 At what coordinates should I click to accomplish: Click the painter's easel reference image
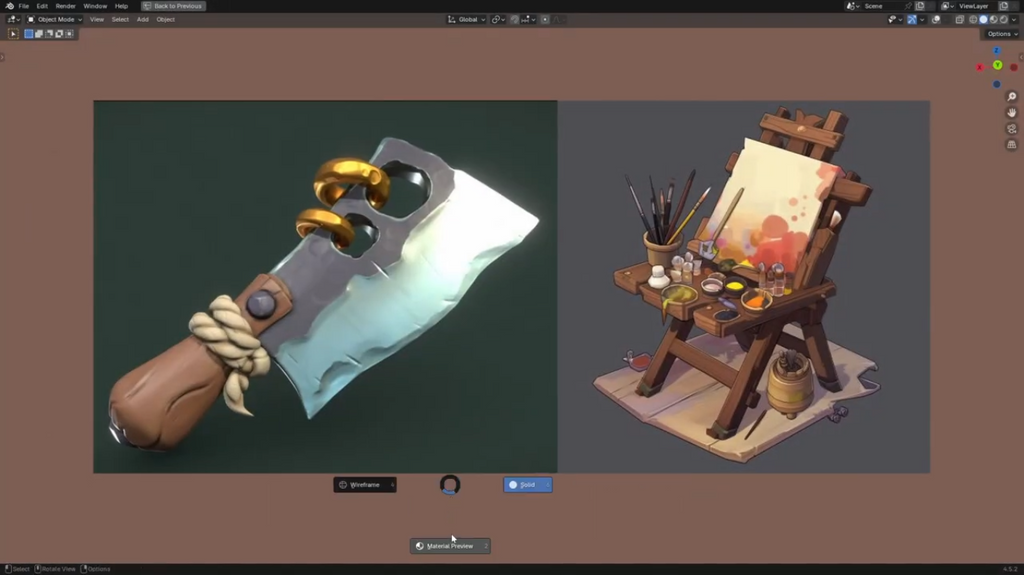(744, 287)
